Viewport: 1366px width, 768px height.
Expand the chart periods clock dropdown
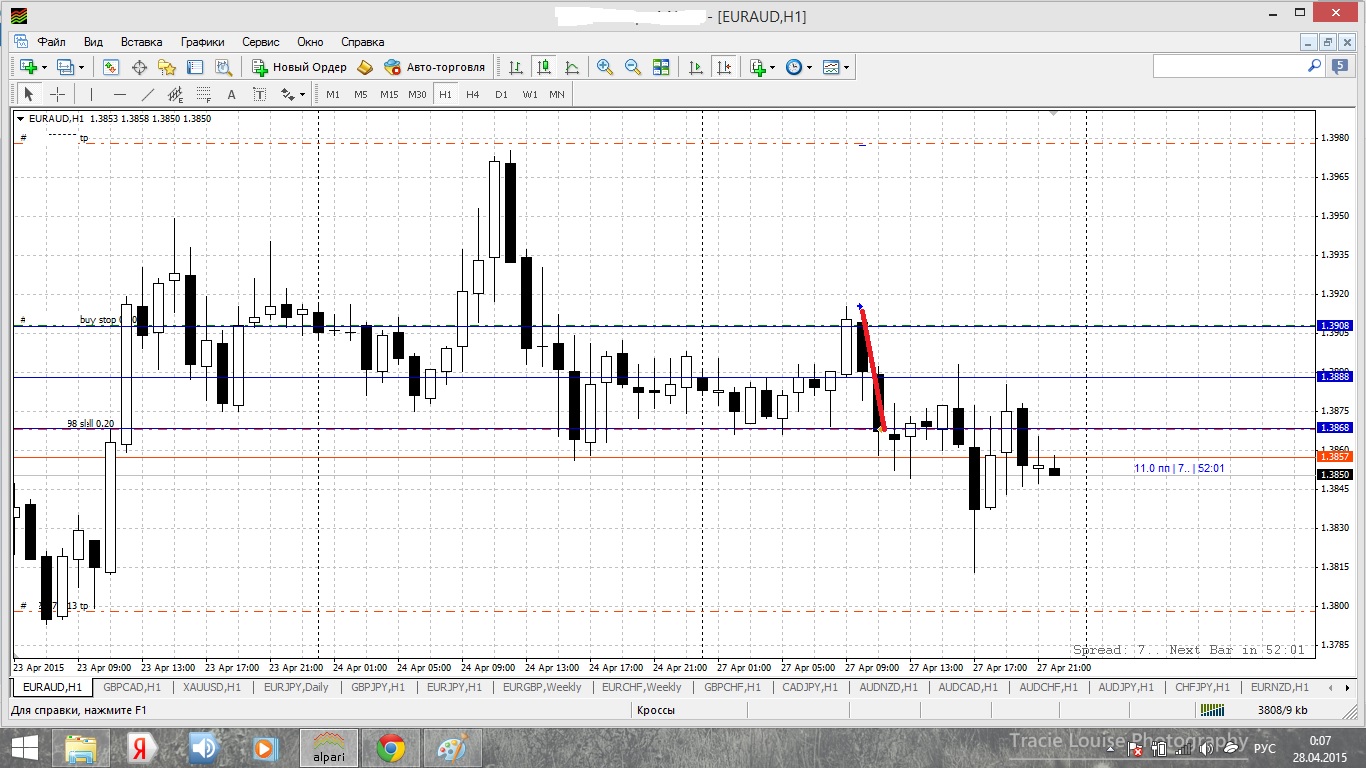pos(809,67)
